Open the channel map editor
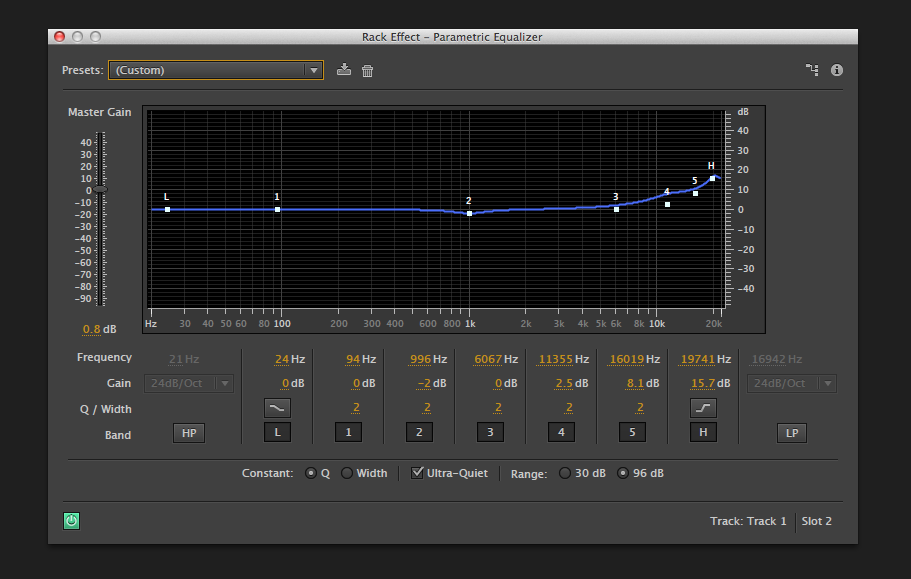The image size is (911, 579). pyautogui.click(x=813, y=70)
